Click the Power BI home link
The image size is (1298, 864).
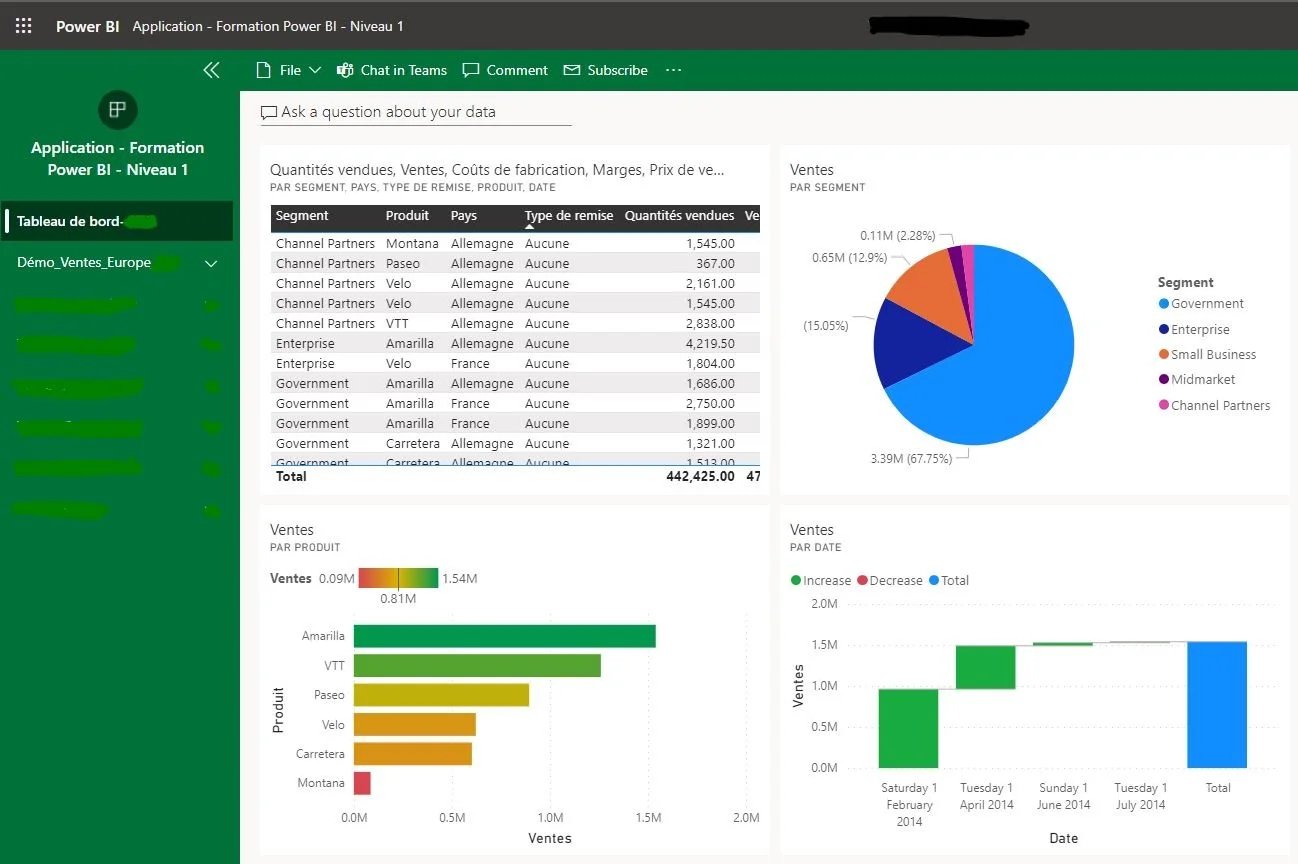88,26
